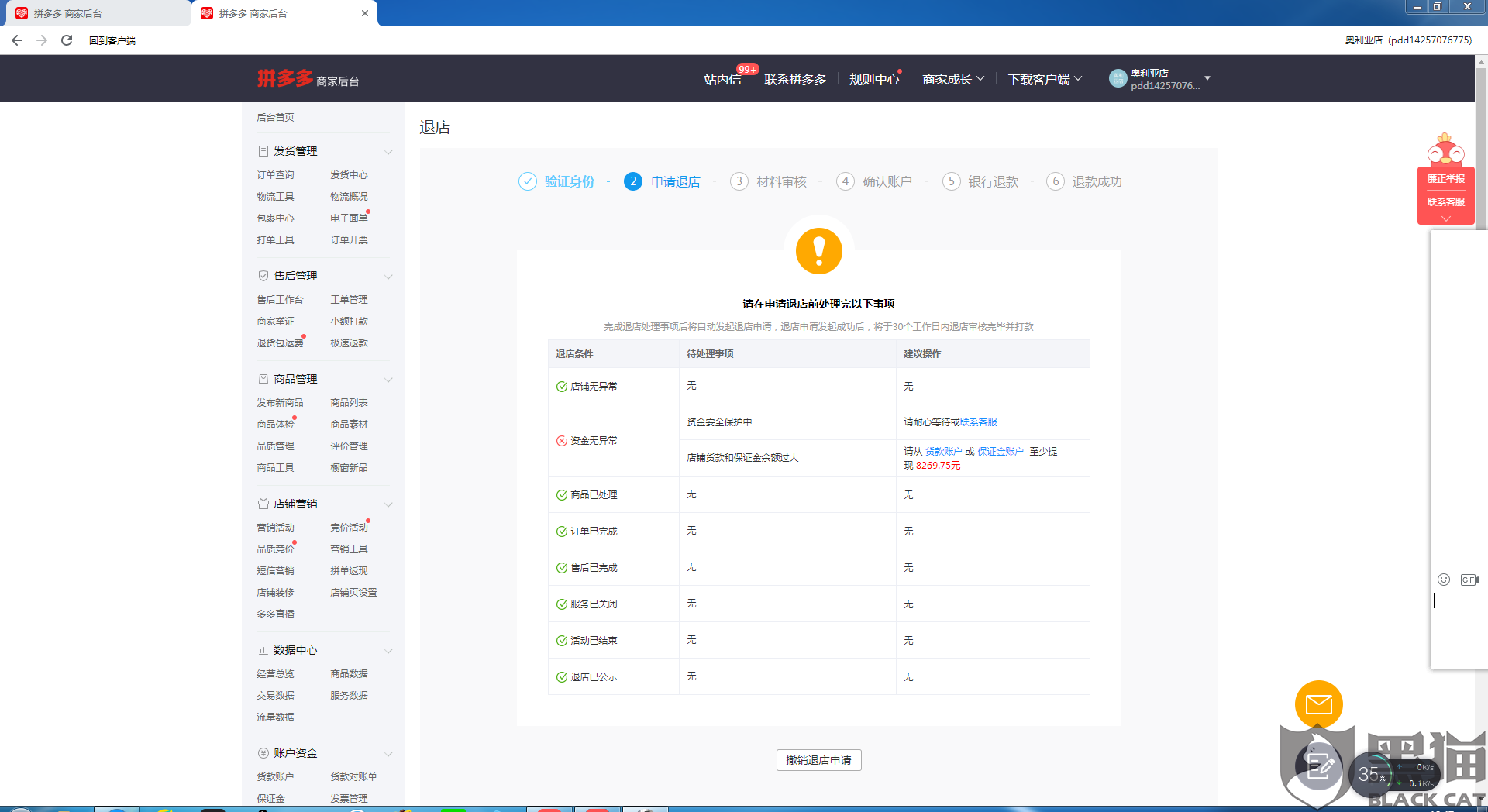Close the active browser tab

[x=365, y=13]
